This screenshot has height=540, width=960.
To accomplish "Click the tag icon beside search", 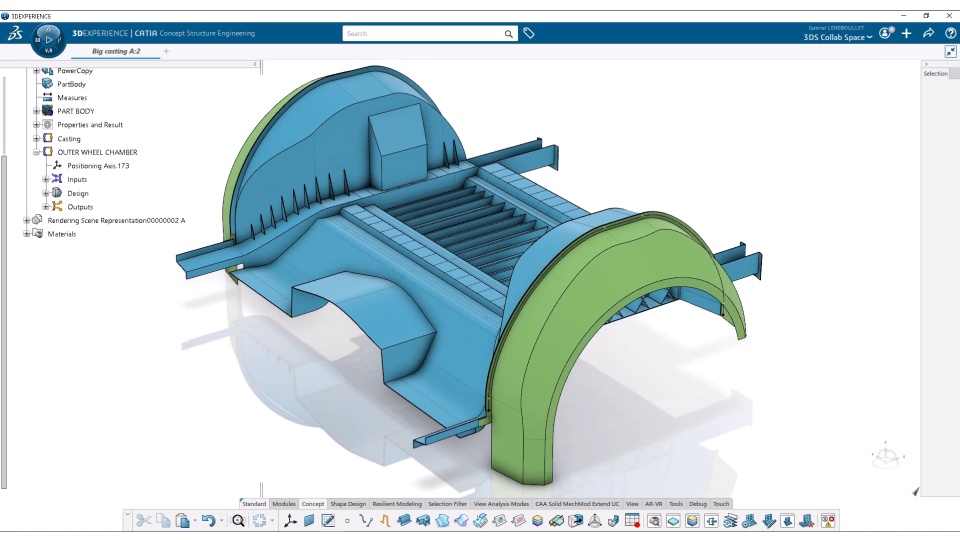I will pos(529,34).
